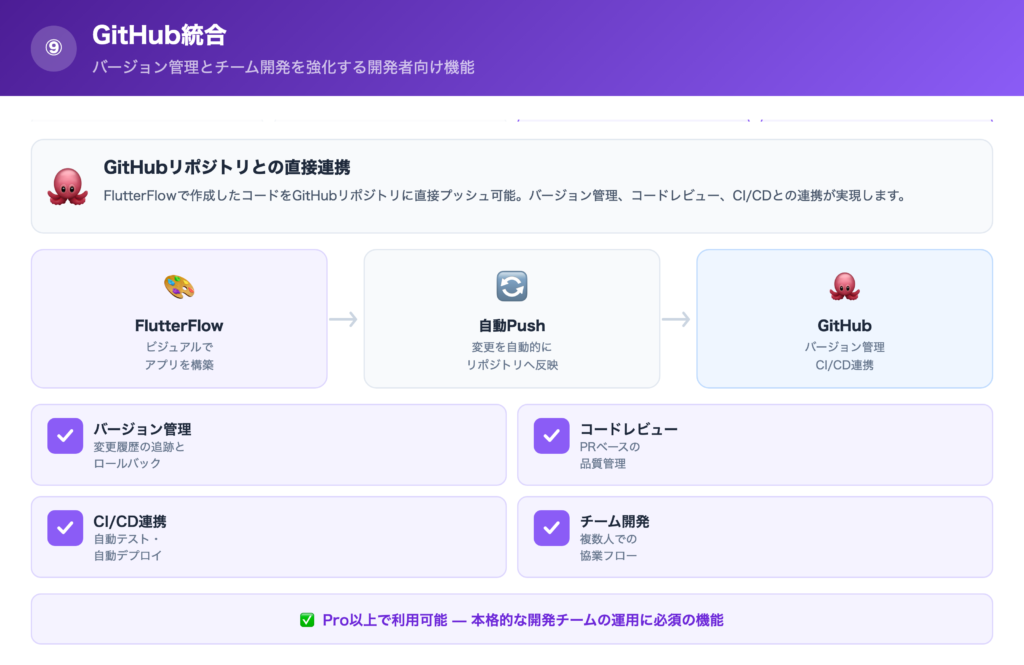1024x665 pixels.
Task: Expand the arrow between FlutterFlow and 自動Push
Action: click(x=344, y=318)
